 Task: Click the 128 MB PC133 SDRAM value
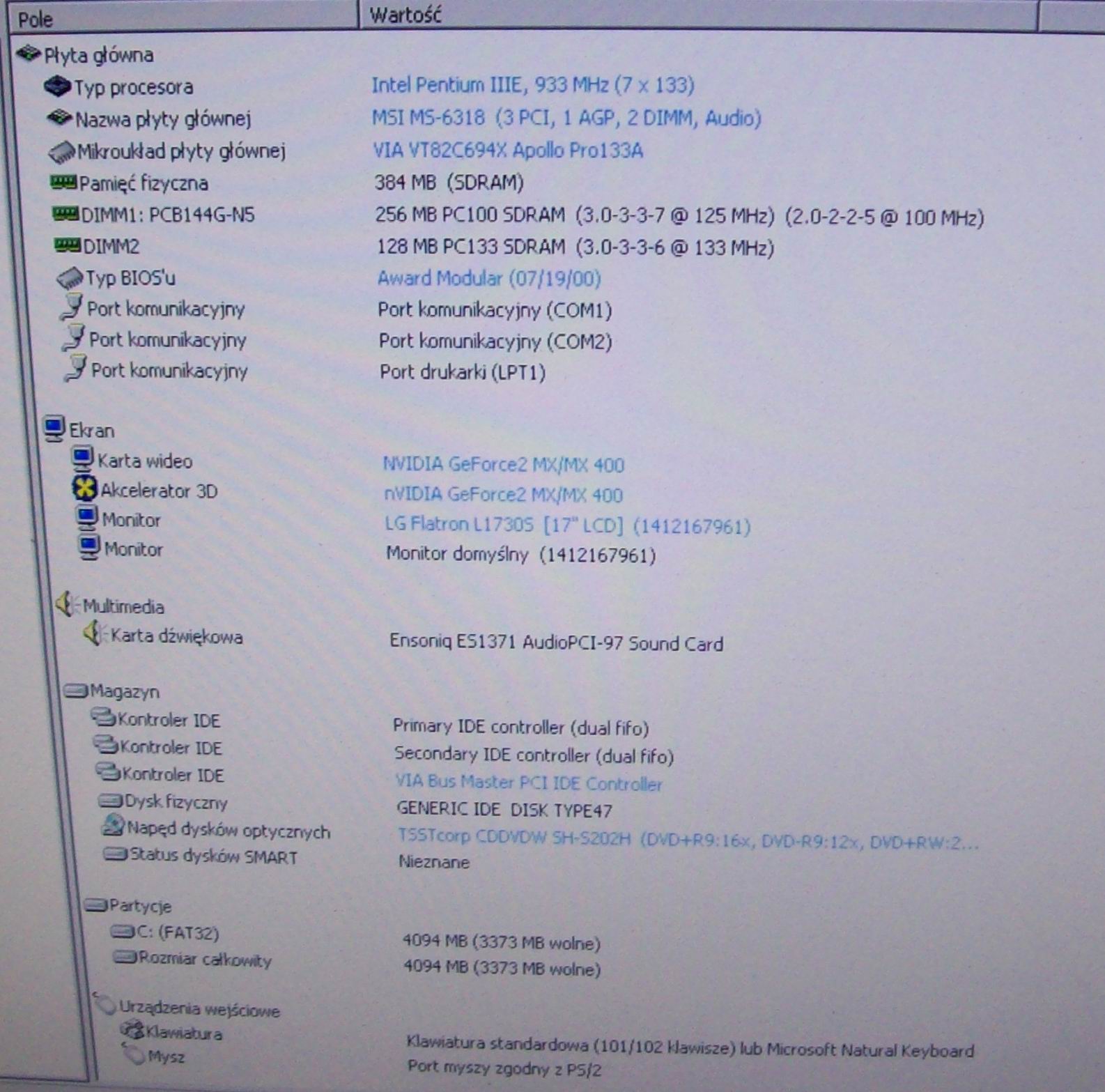tap(575, 247)
